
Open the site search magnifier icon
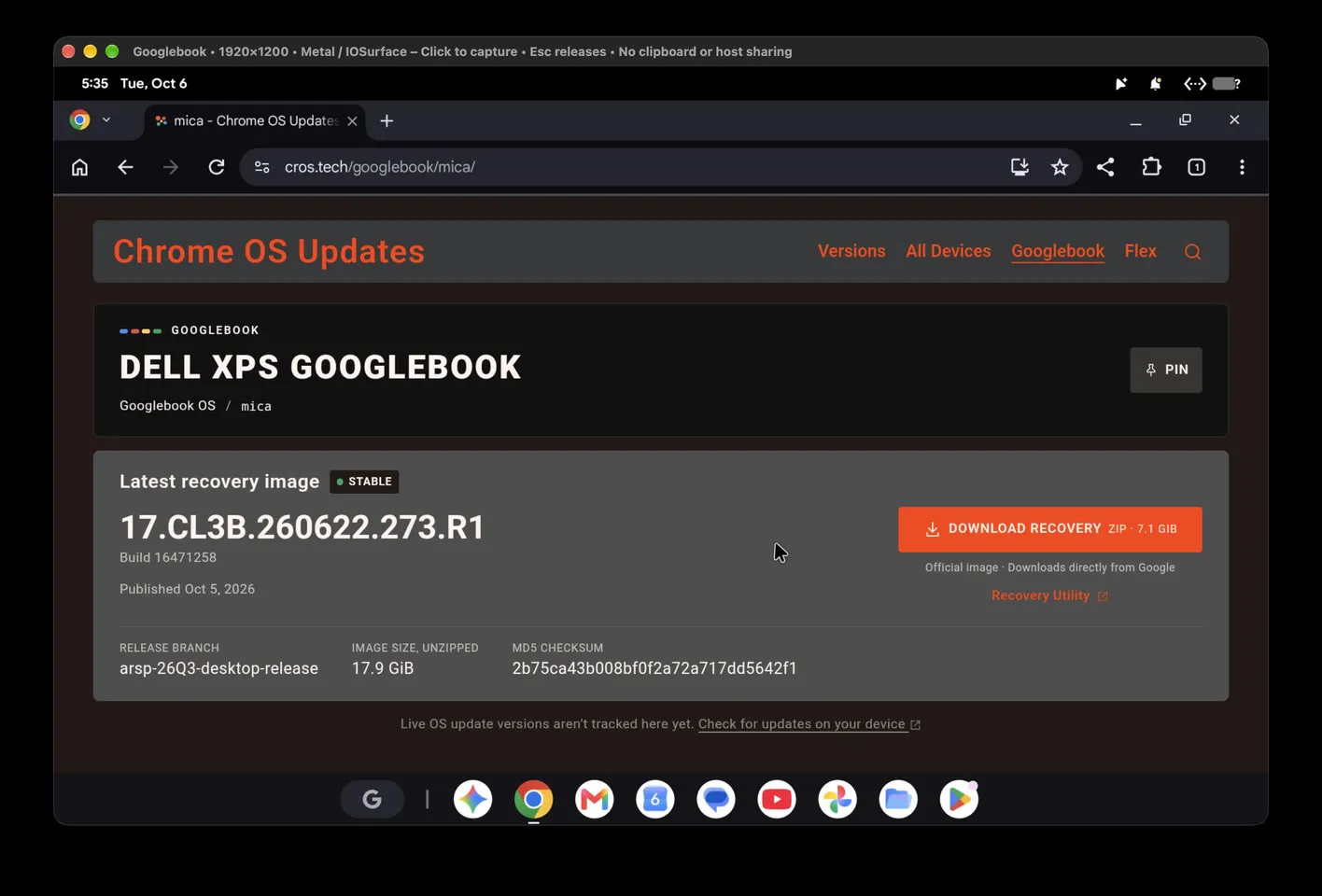(x=1192, y=252)
